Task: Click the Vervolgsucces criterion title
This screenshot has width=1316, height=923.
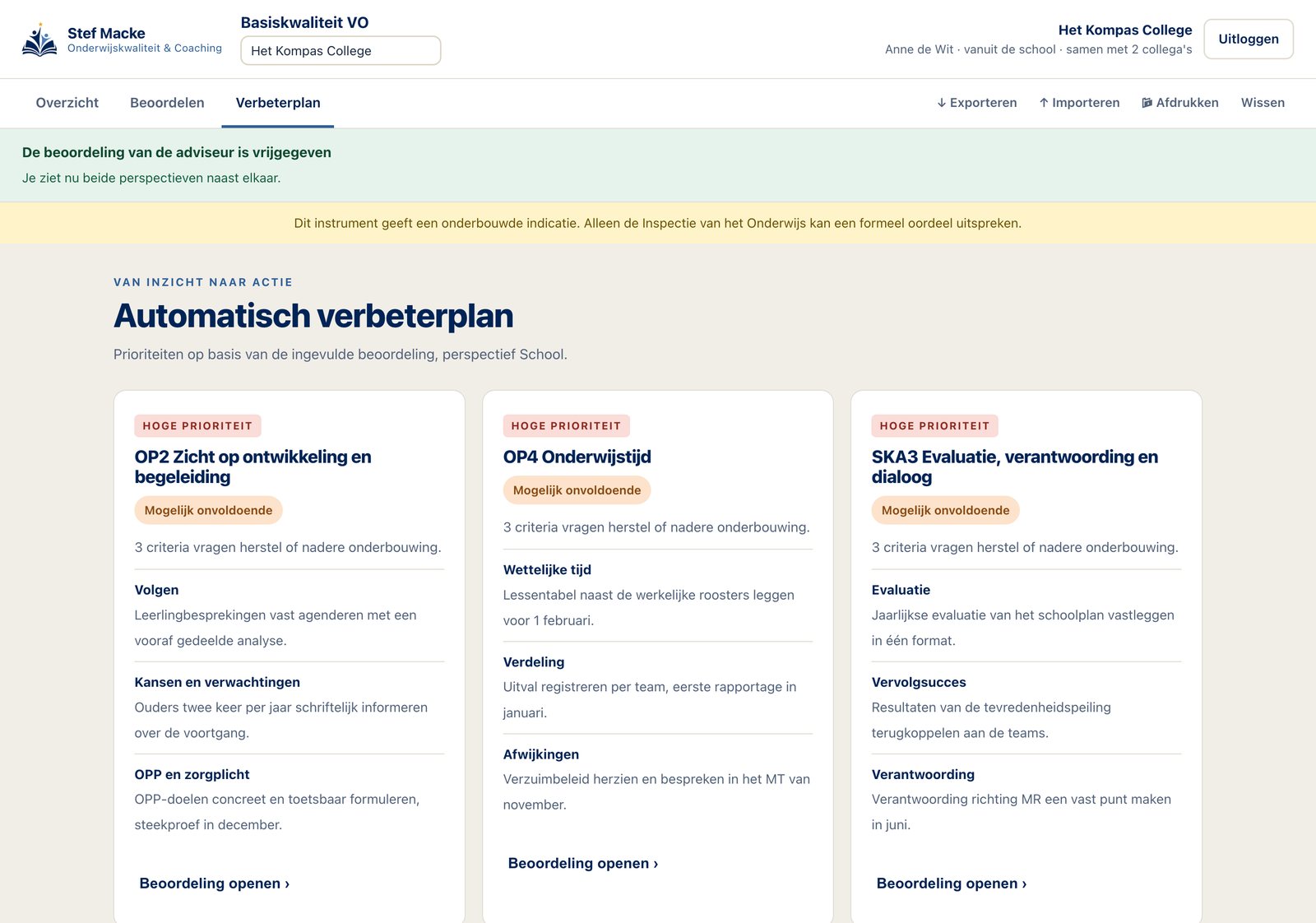Action: [919, 682]
